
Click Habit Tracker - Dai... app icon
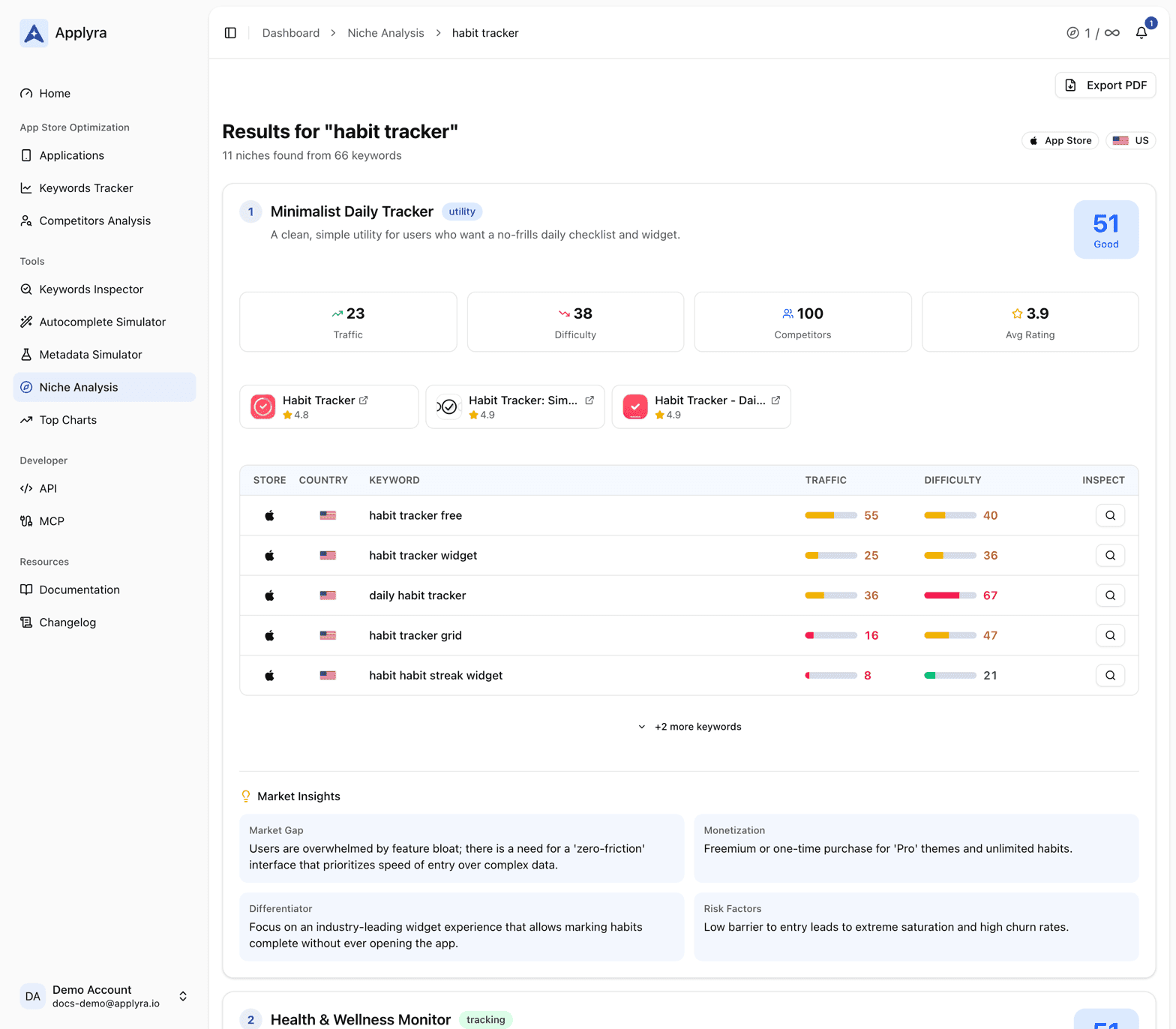tap(635, 406)
